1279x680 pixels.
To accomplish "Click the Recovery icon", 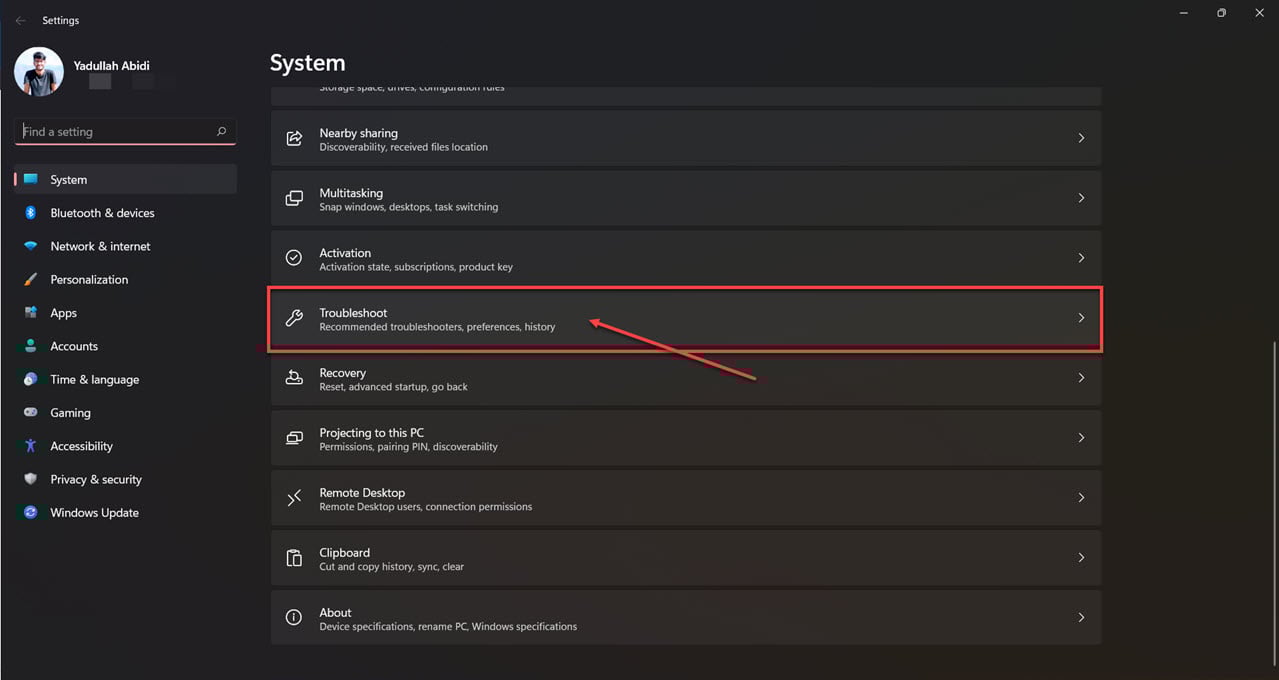I will click(294, 378).
